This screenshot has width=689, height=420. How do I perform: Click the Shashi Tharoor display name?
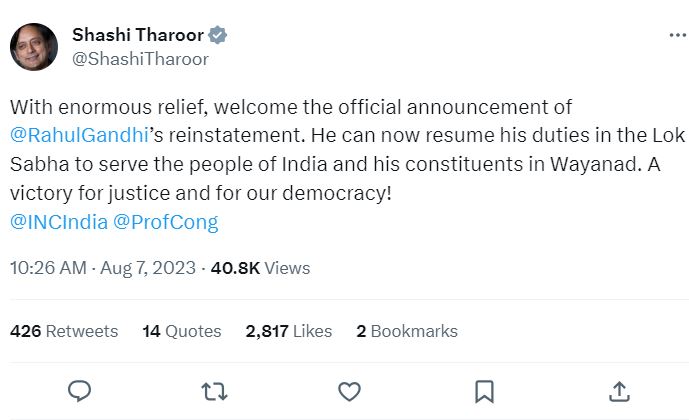(137, 35)
